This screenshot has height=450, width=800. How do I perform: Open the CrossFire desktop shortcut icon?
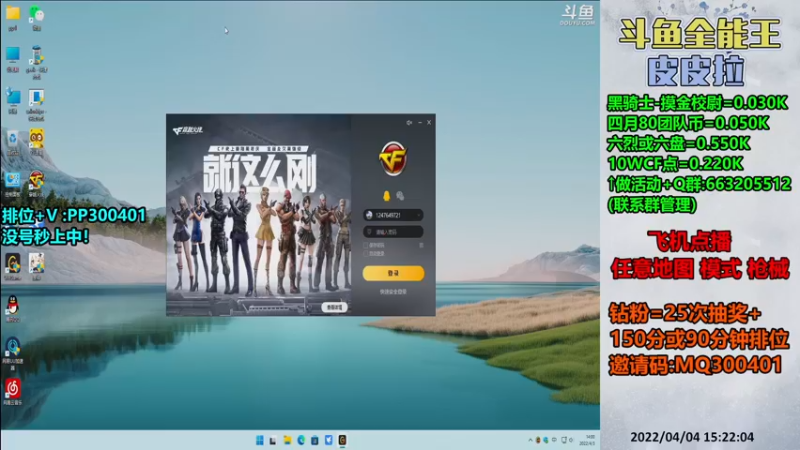point(36,180)
